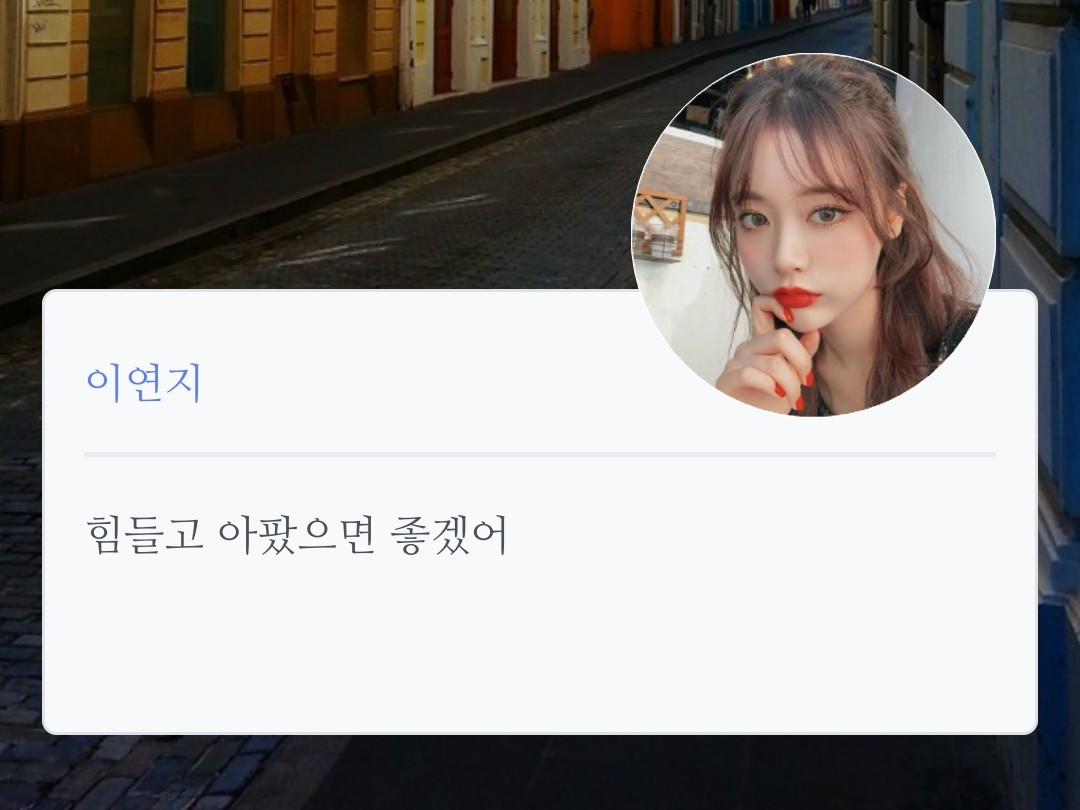Screen dimensions: 1080x810
Task: Click the cobblestone pavement below the card
Action: click(138, 771)
